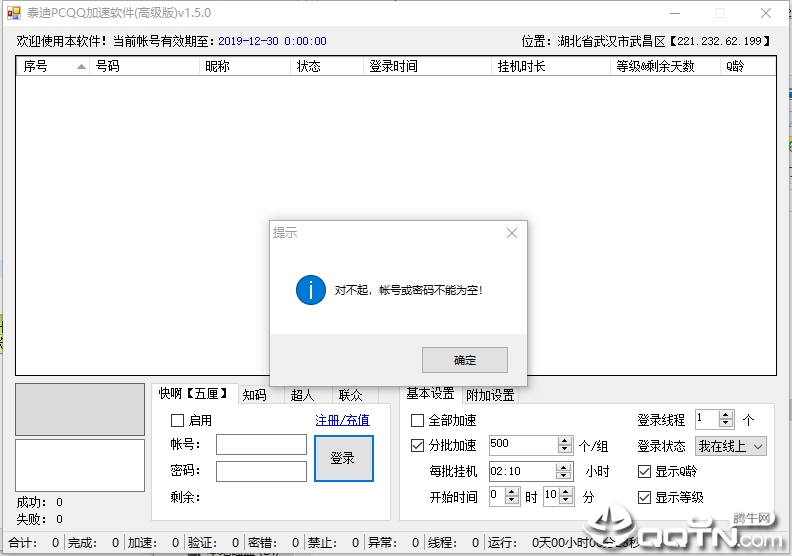Click the 帐号 input field
The width and height of the screenshot is (792, 556).
pos(261,444)
